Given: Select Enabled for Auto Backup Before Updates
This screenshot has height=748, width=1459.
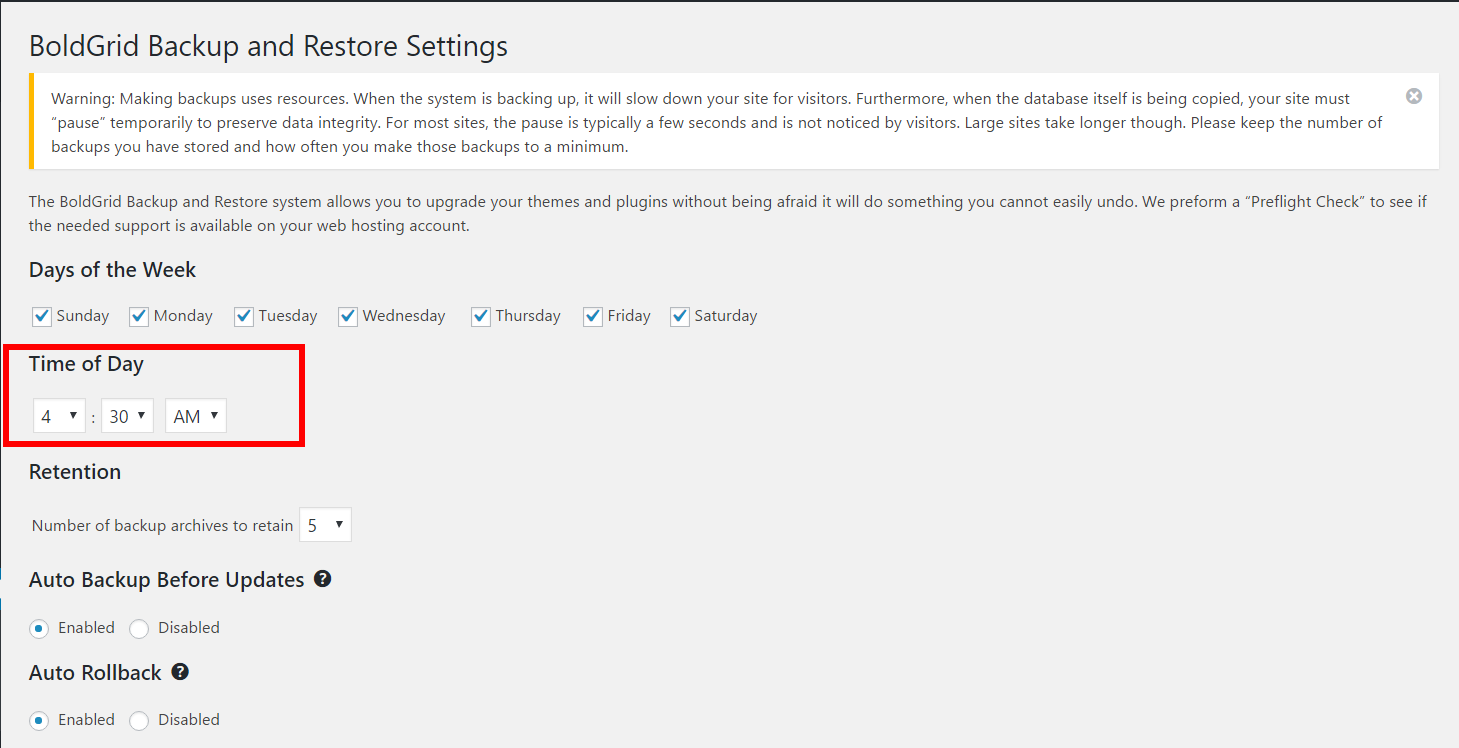Looking at the screenshot, I should tap(39, 629).
